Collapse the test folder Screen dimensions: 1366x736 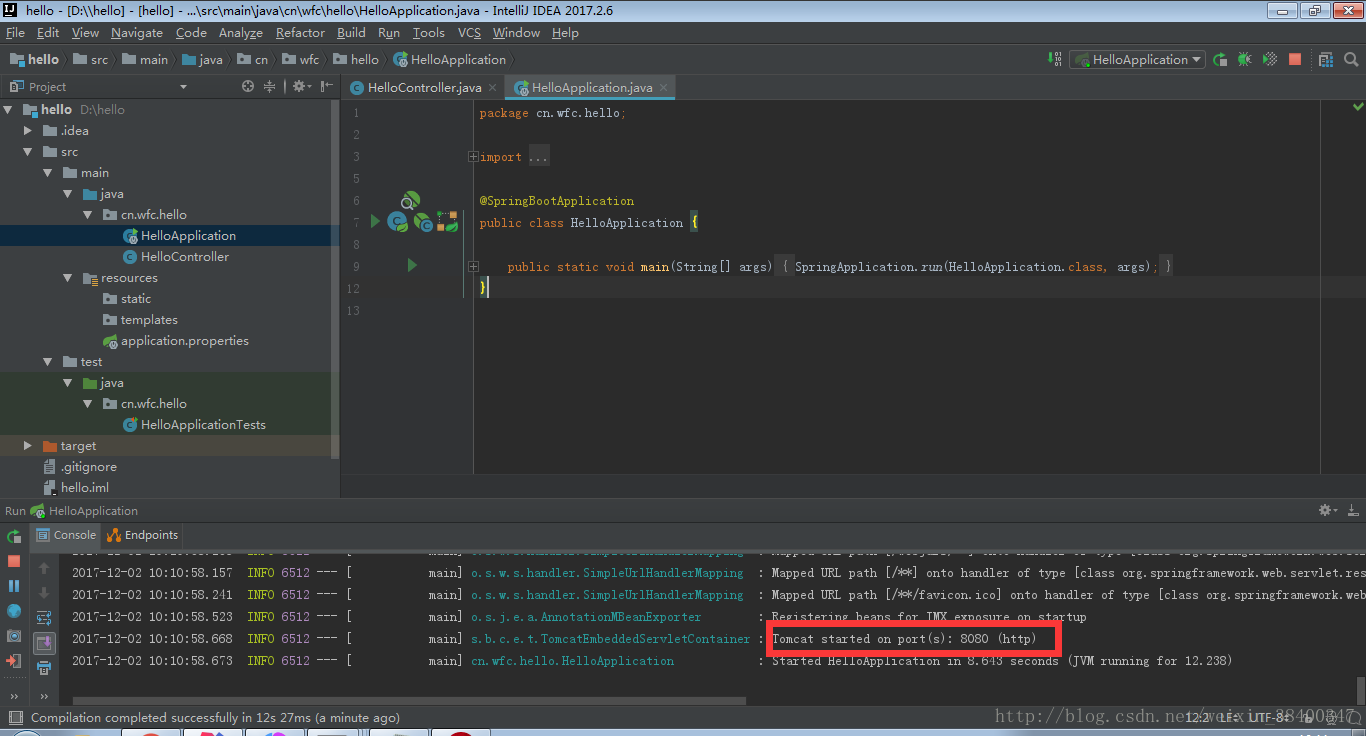[48, 362]
